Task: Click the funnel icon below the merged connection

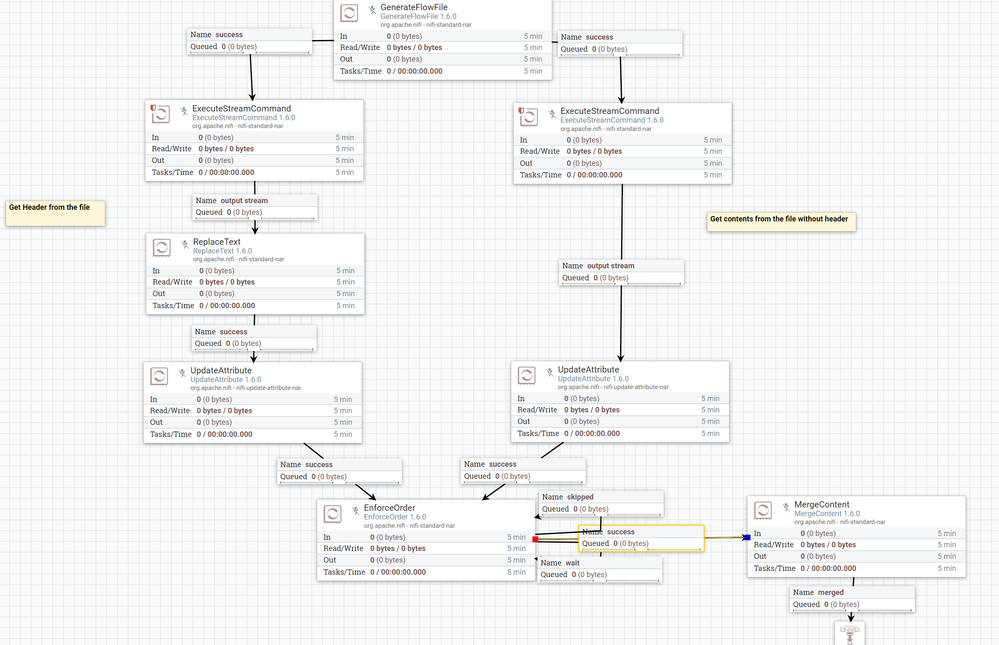Action: pyautogui.click(x=849, y=632)
